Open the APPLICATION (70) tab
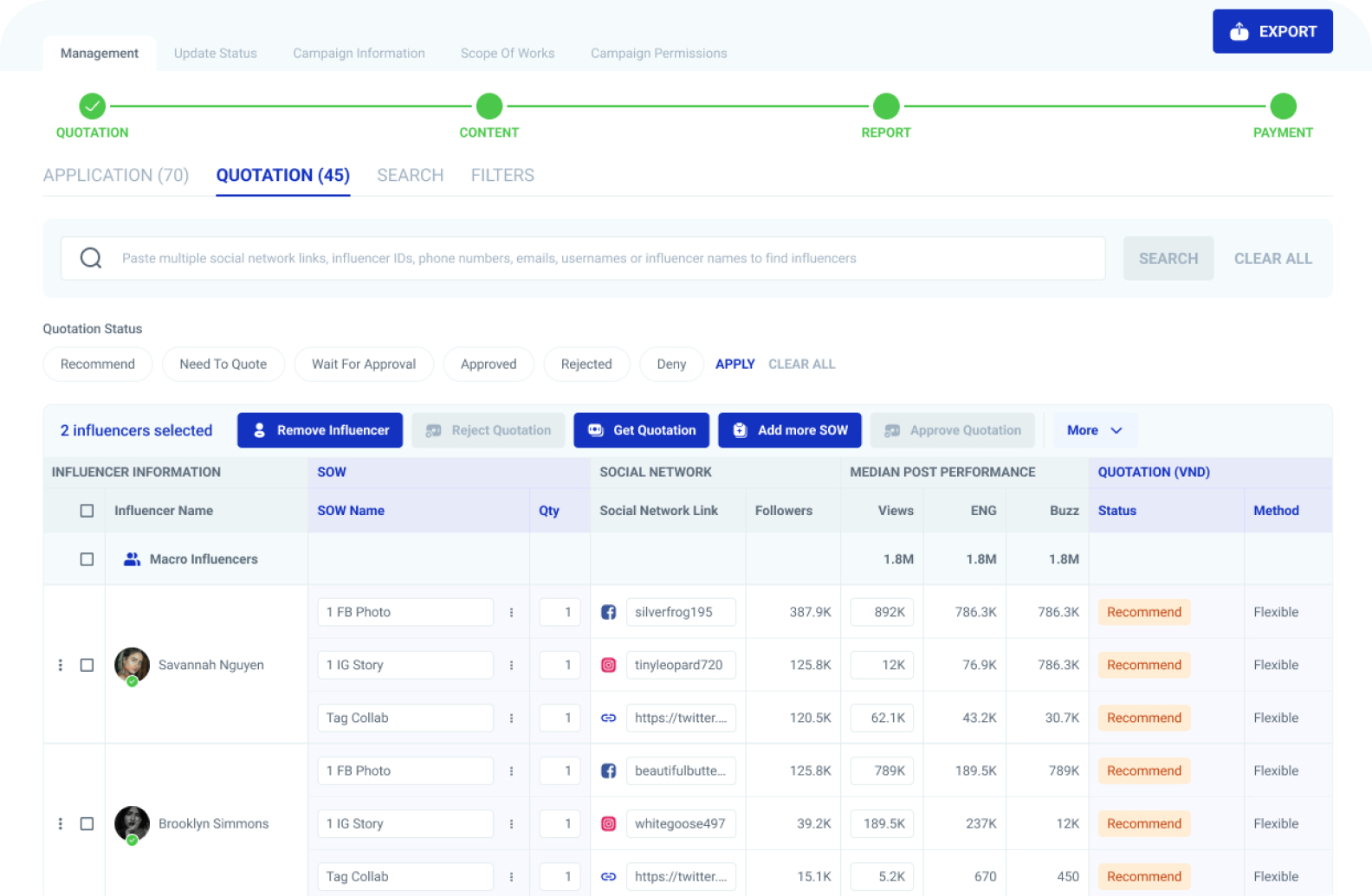1372x896 pixels. [116, 176]
